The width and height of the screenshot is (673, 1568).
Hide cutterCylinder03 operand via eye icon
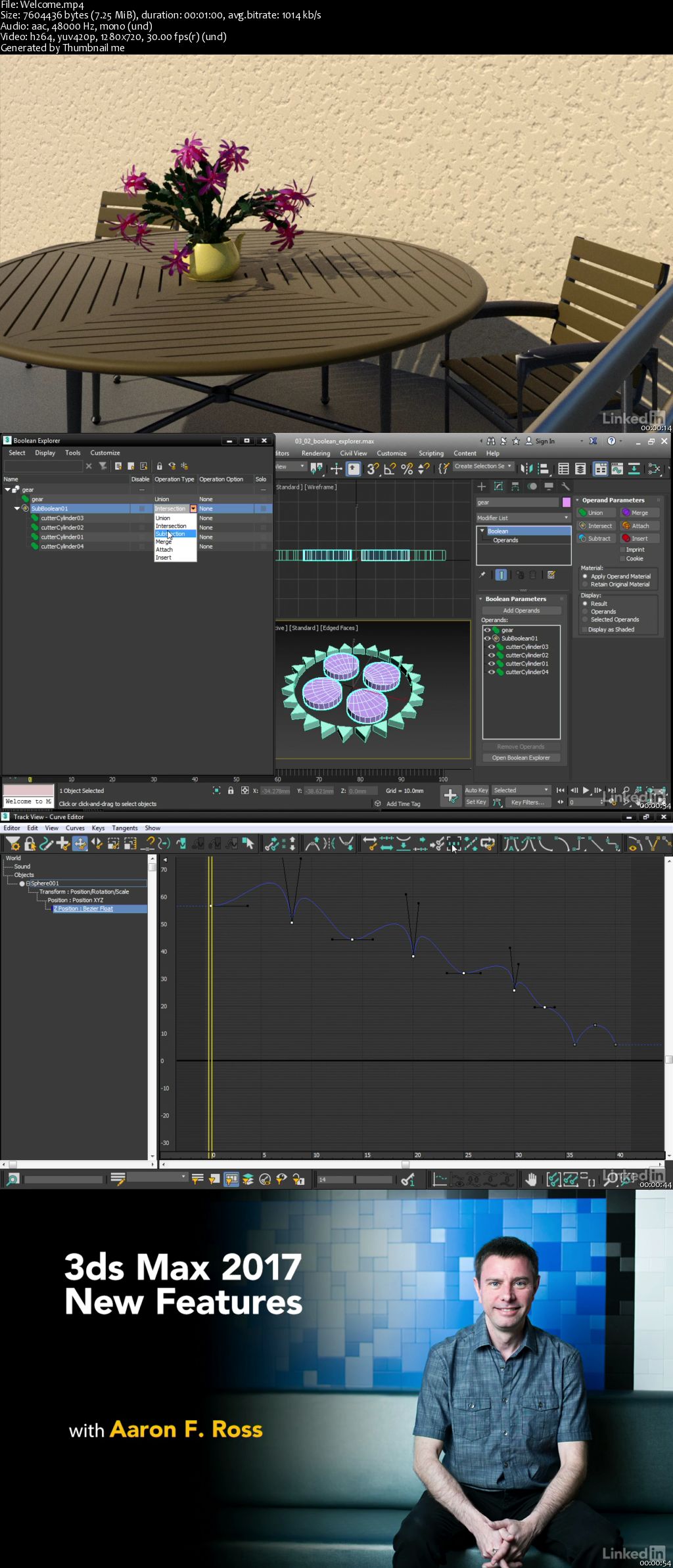coord(491,646)
